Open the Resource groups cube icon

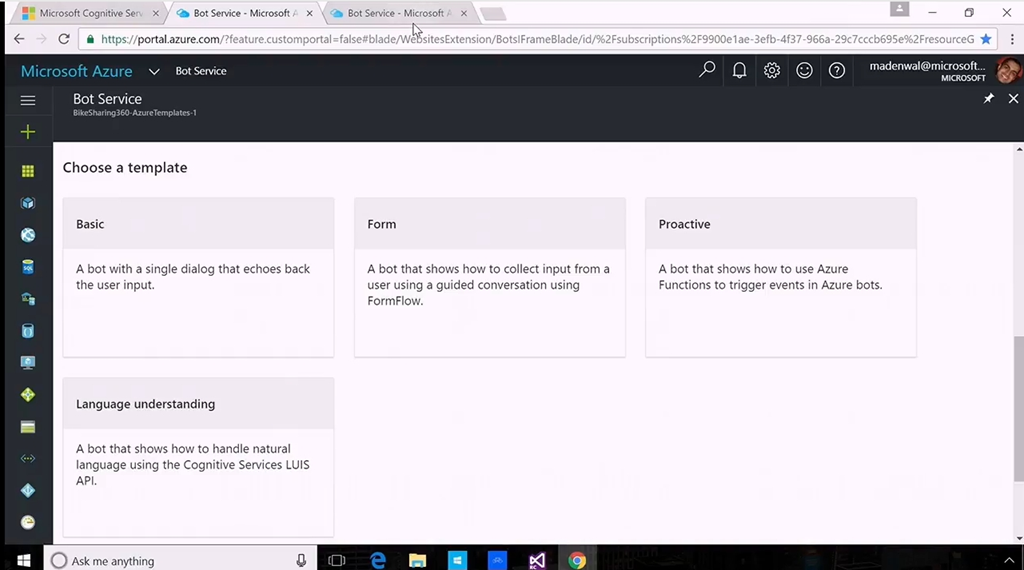click(x=27, y=203)
